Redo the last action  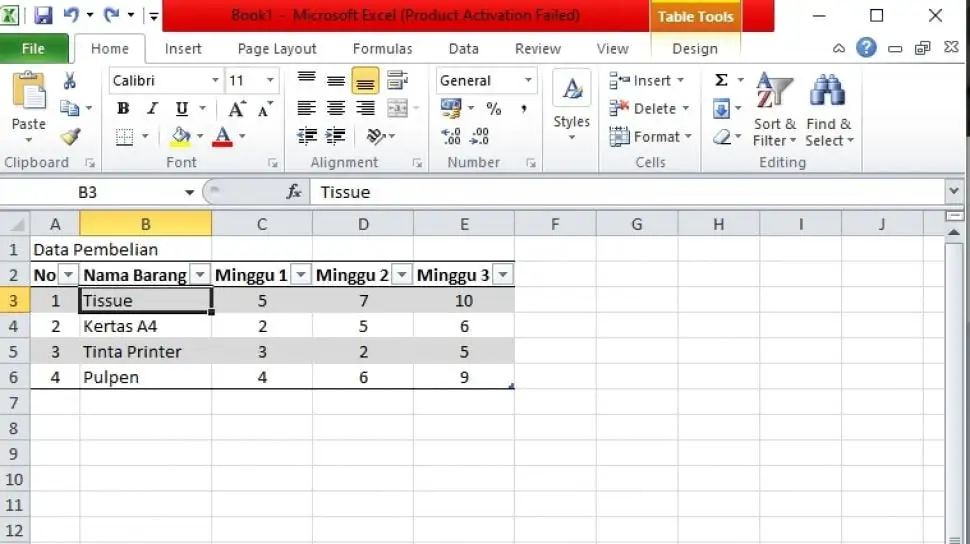click(111, 15)
